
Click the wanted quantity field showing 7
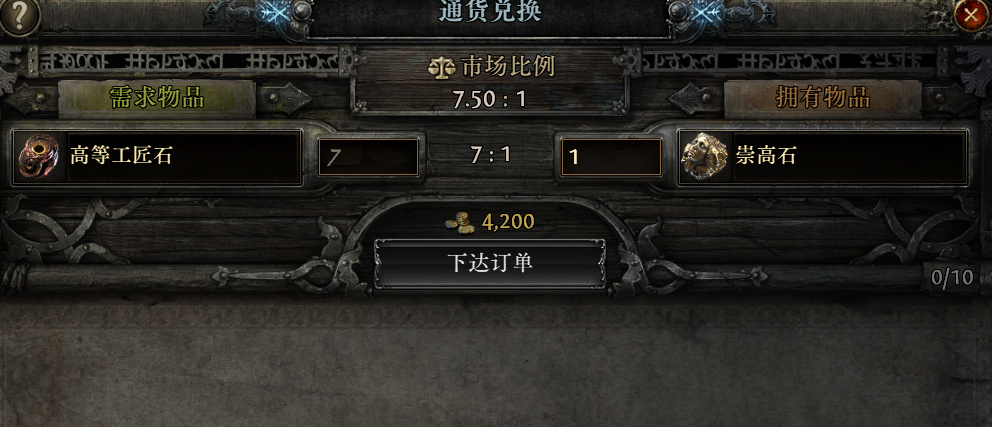point(368,157)
